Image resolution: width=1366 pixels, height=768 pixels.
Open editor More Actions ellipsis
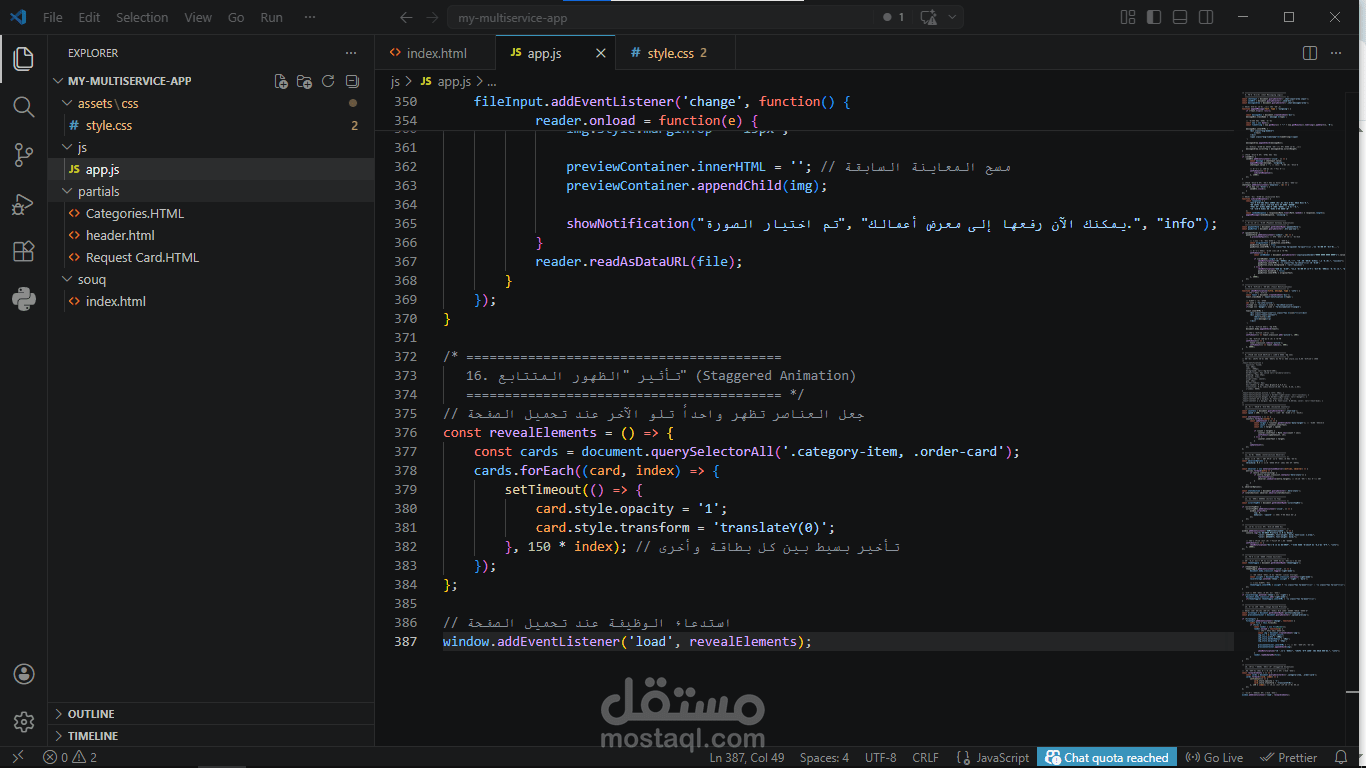(1338, 53)
